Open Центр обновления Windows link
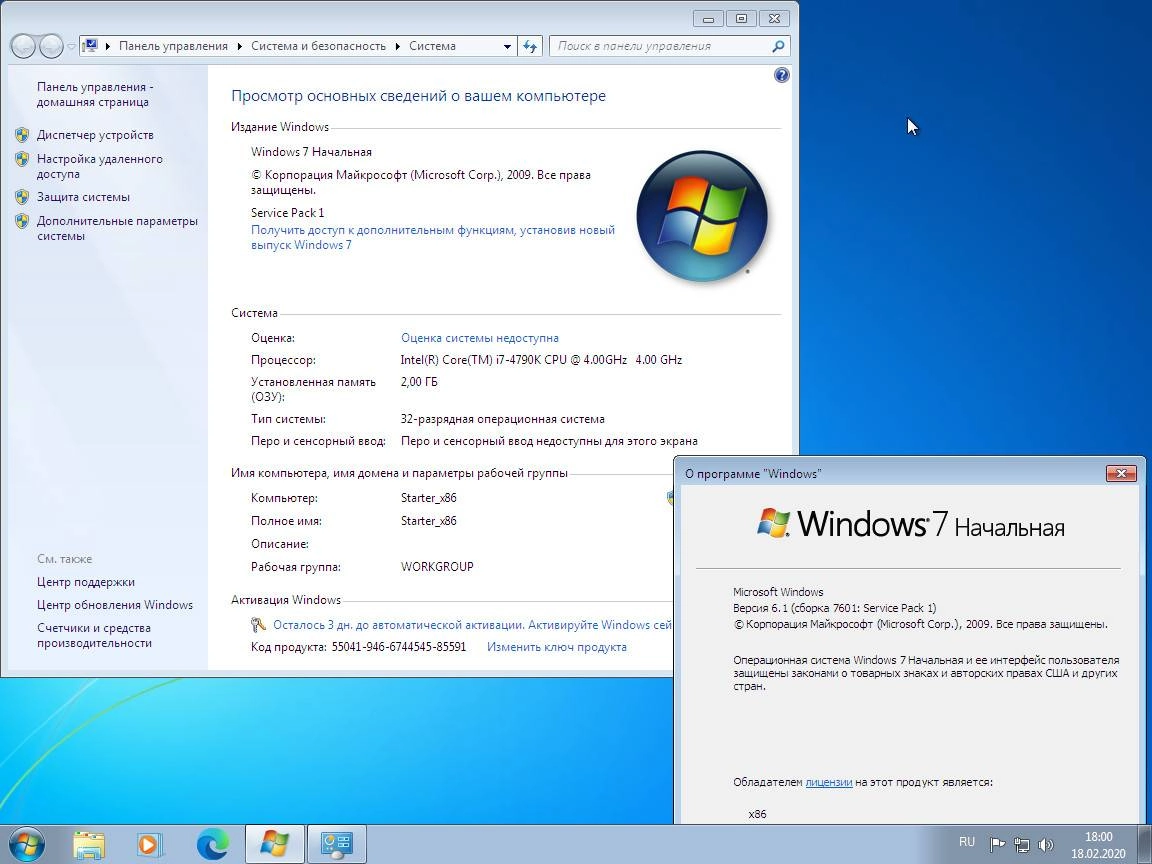1152x864 pixels. tap(115, 605)
